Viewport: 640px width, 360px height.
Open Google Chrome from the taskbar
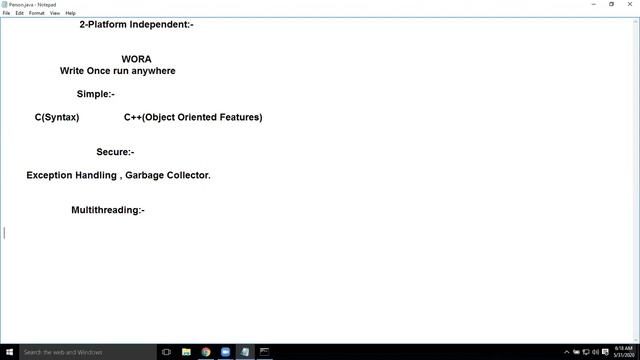[206, 352]
